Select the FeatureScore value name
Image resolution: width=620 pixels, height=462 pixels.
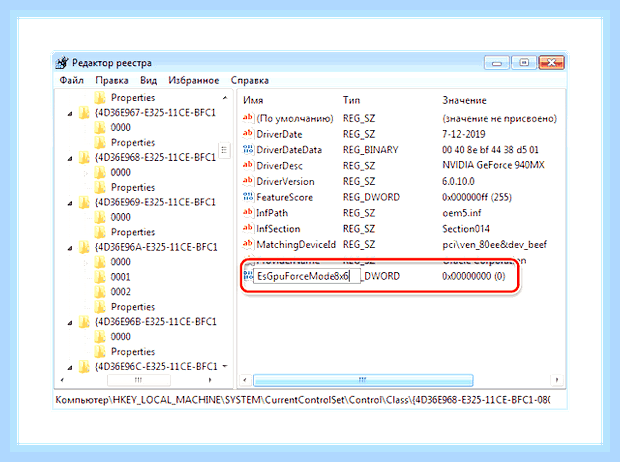point(284,197)
